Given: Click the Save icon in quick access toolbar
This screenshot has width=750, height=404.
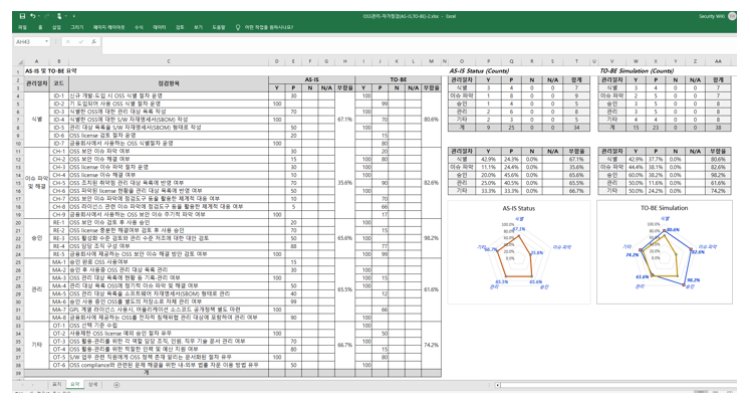Looking at the screenshot, I should 23,17.
